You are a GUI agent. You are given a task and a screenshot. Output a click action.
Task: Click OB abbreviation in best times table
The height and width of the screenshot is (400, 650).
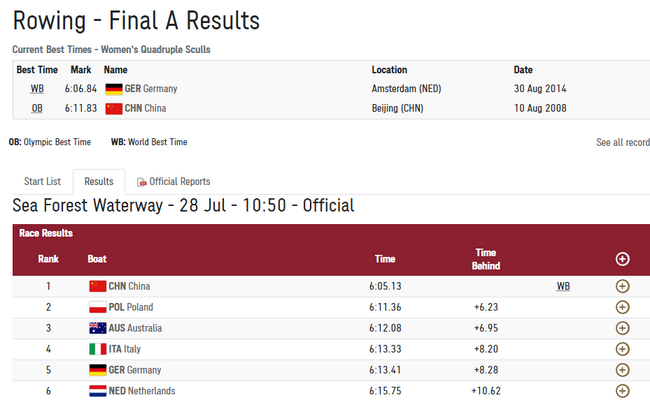(x=37, y=108)
